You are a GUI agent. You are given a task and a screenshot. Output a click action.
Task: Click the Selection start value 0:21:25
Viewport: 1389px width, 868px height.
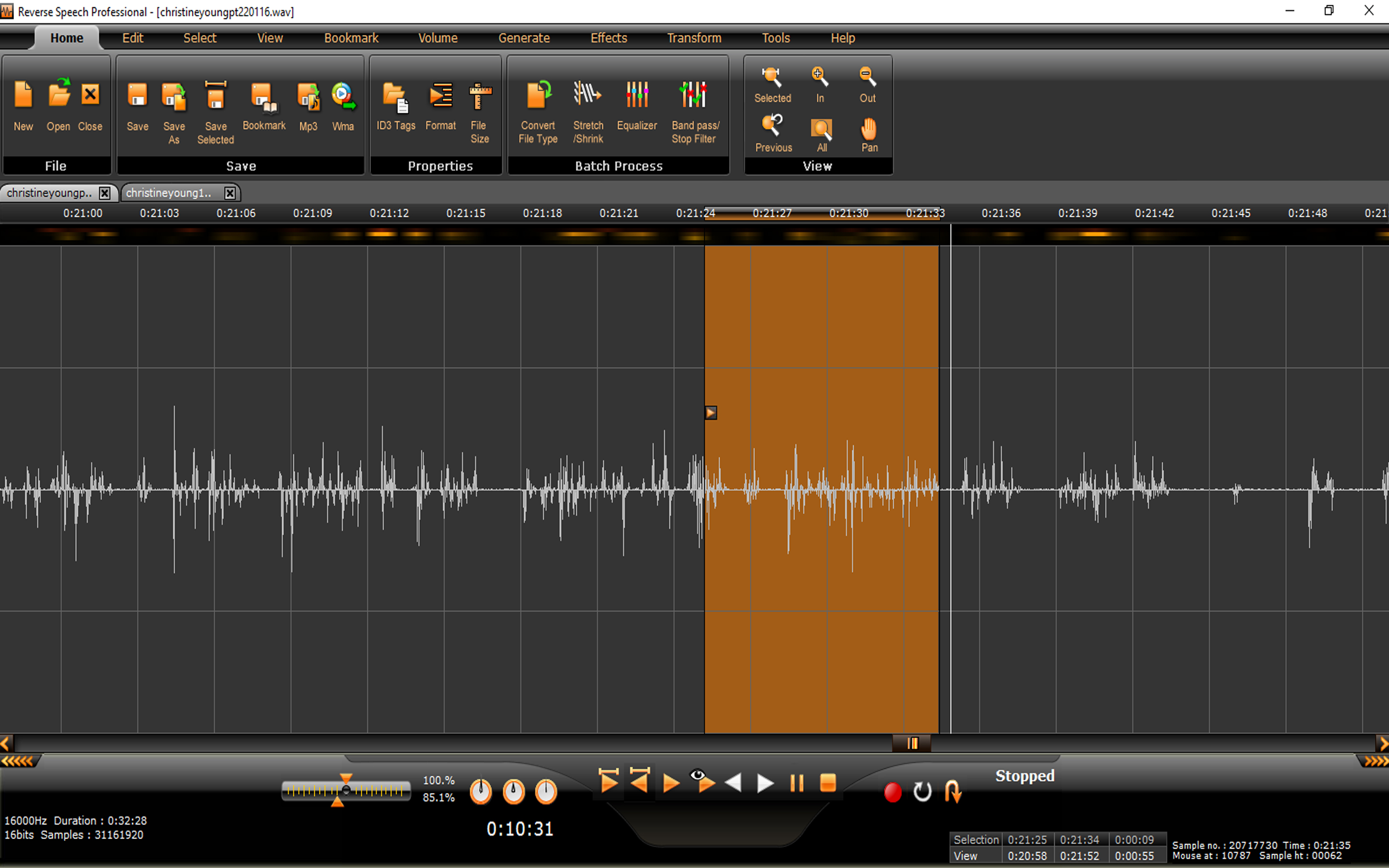[x=1027, y=839]
